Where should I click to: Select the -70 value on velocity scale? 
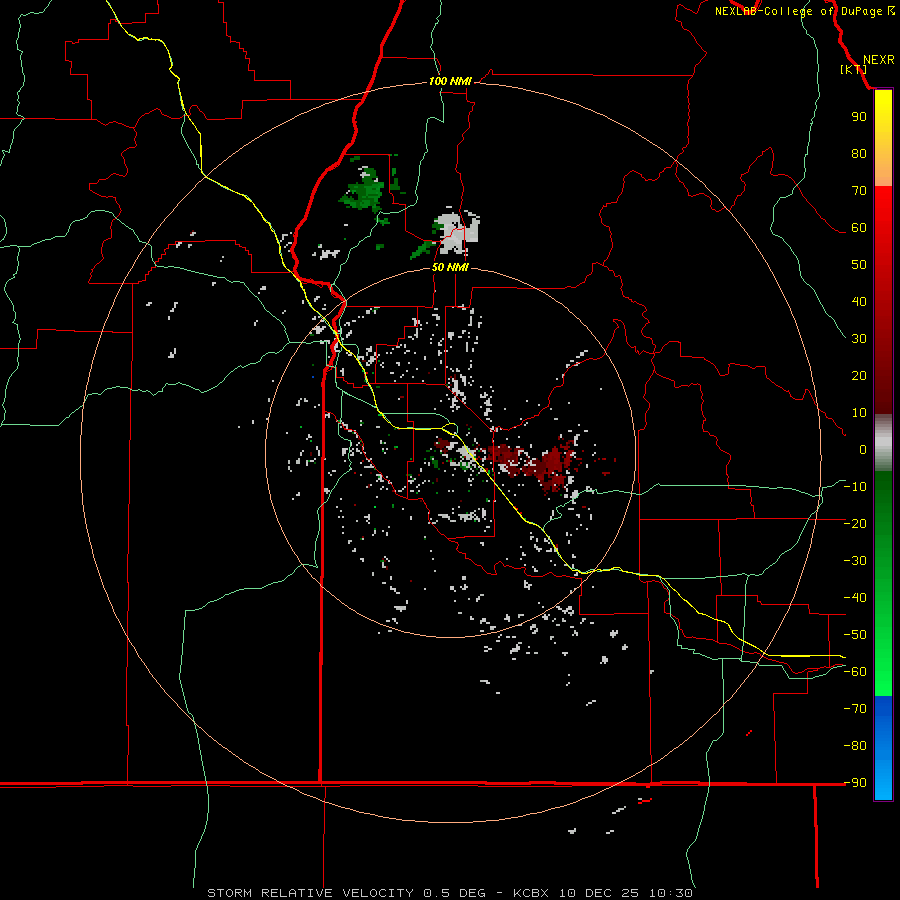point(855,709)
